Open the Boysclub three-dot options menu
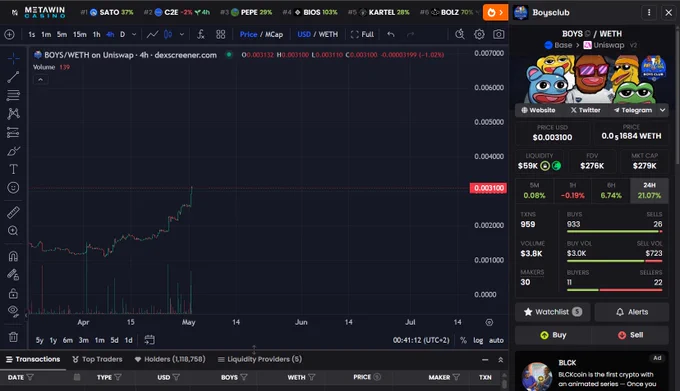The height and width of the screenshot is (391, 680). point(649,13)
